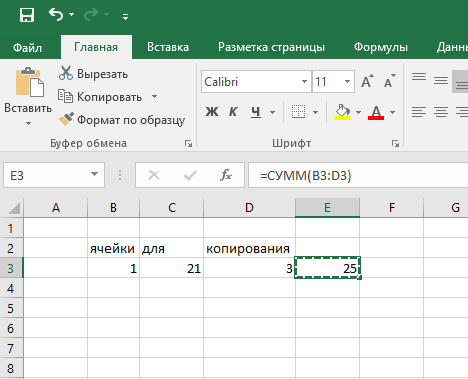Select cell C3 with value 21

coord(172,268)
